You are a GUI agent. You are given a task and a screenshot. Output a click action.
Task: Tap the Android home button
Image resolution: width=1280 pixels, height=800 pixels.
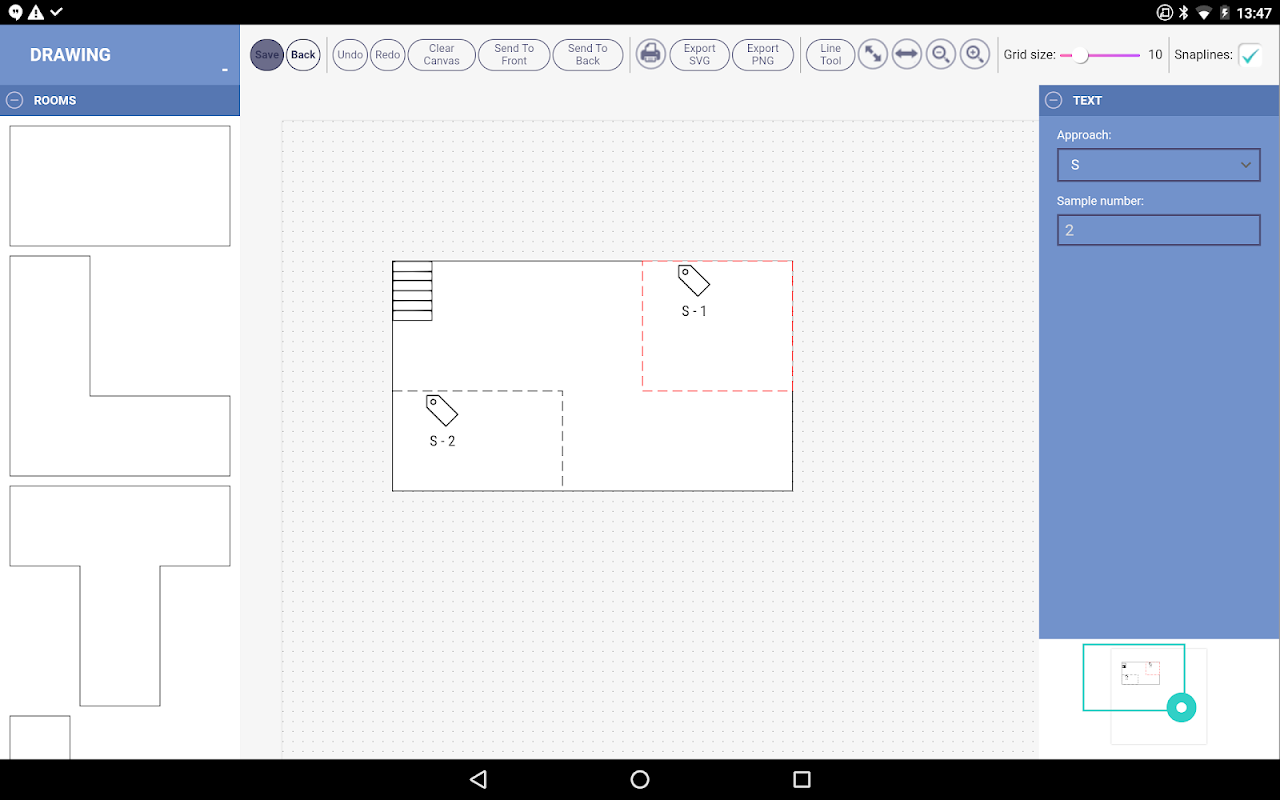tap(640, 779)
